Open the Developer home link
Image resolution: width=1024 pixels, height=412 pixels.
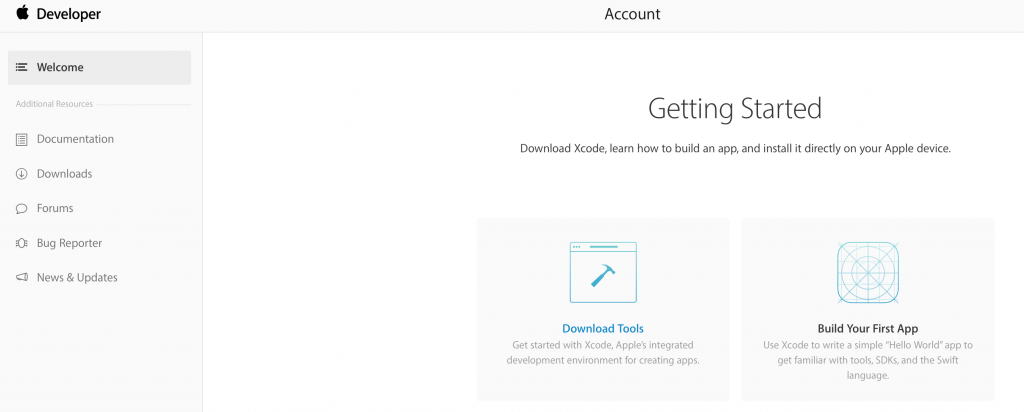[69, 14]
